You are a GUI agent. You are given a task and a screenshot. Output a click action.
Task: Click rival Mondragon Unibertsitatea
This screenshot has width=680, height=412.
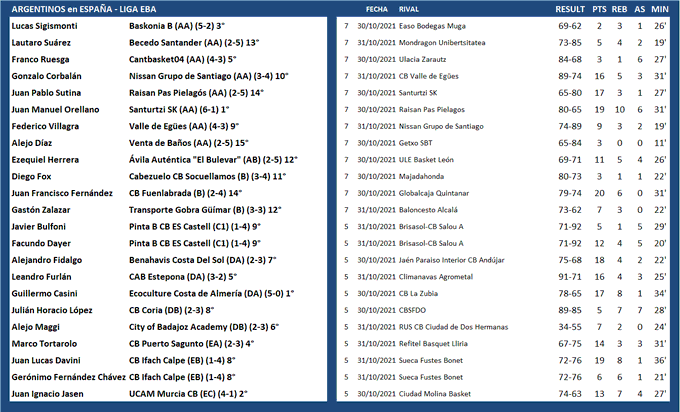(x=442, y=43)
